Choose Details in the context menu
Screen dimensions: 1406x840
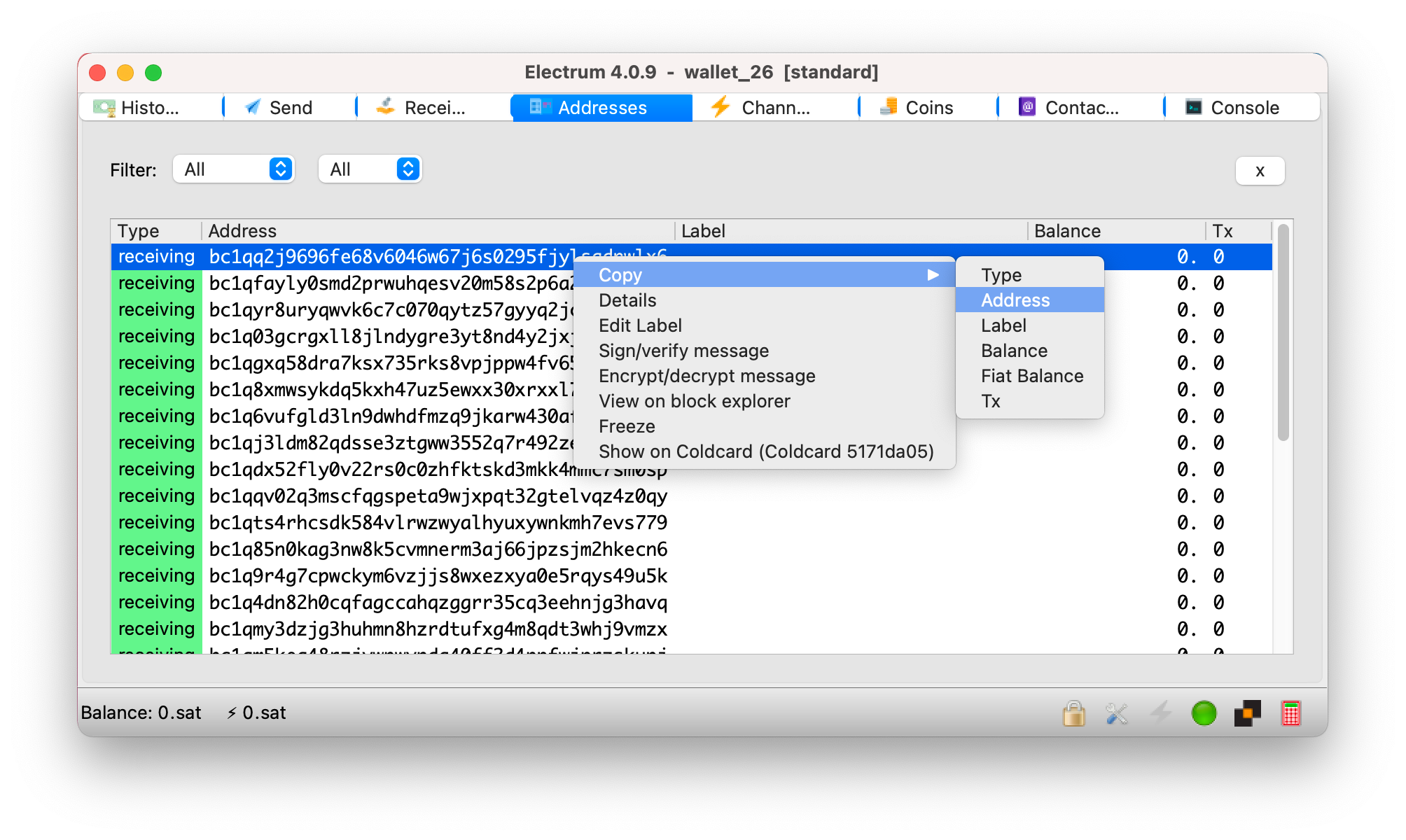[x=764, y=300]
